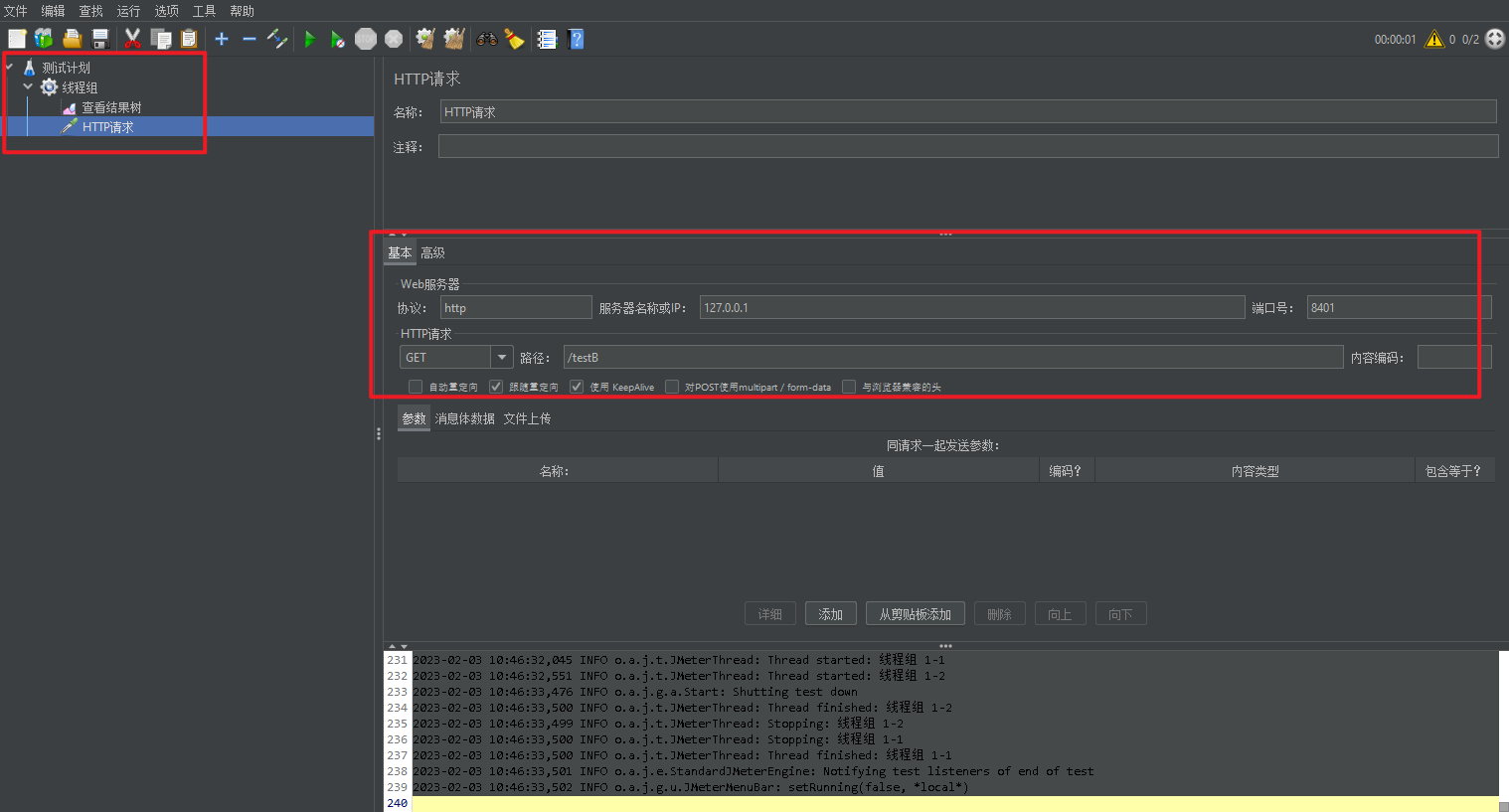
Task: Select the HTTP请求 sampler in tree
Action: pos(107,127)
